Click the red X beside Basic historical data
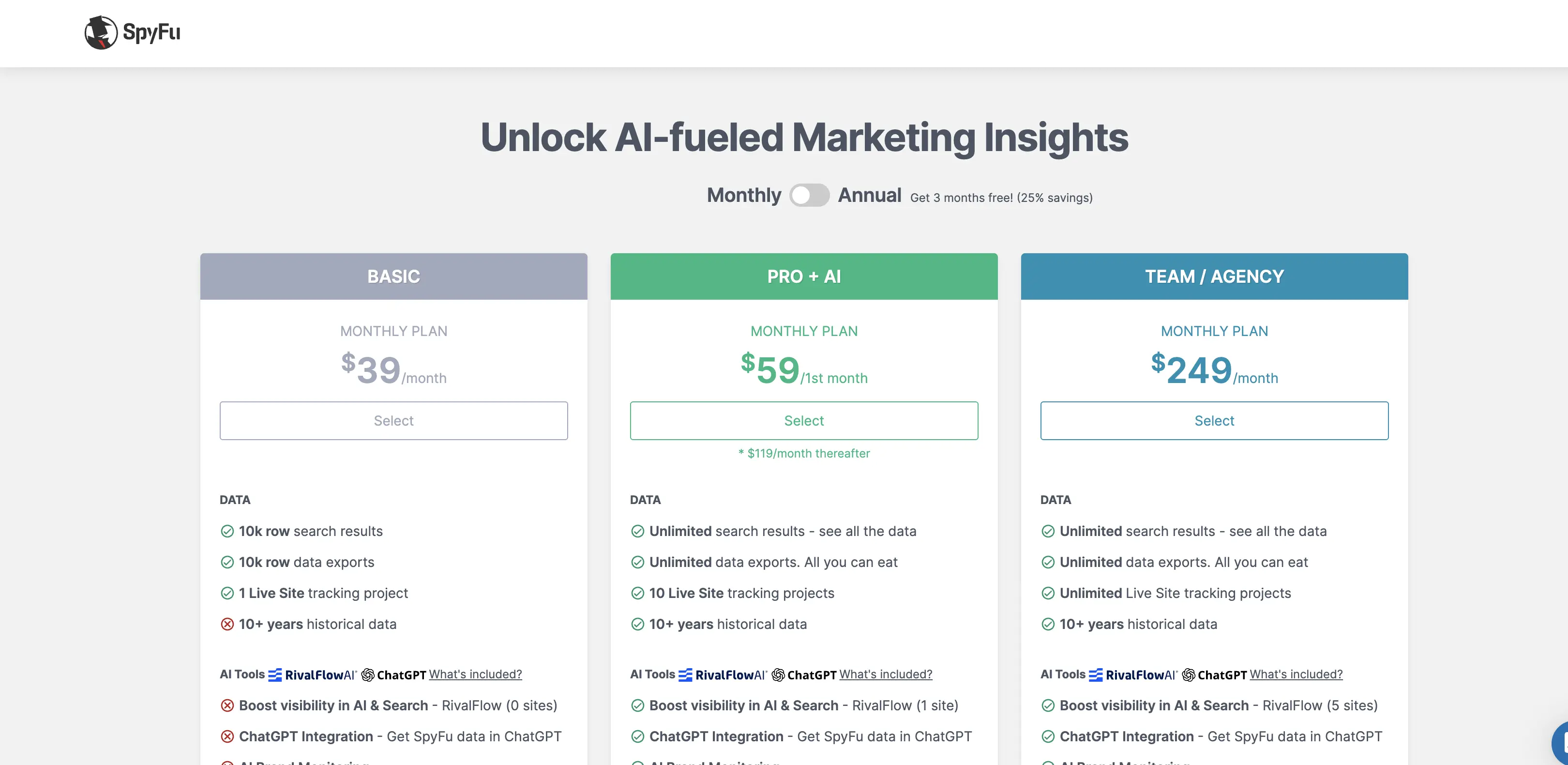Viewport: 1568px width, 765px height. click(x=227, y=624)
